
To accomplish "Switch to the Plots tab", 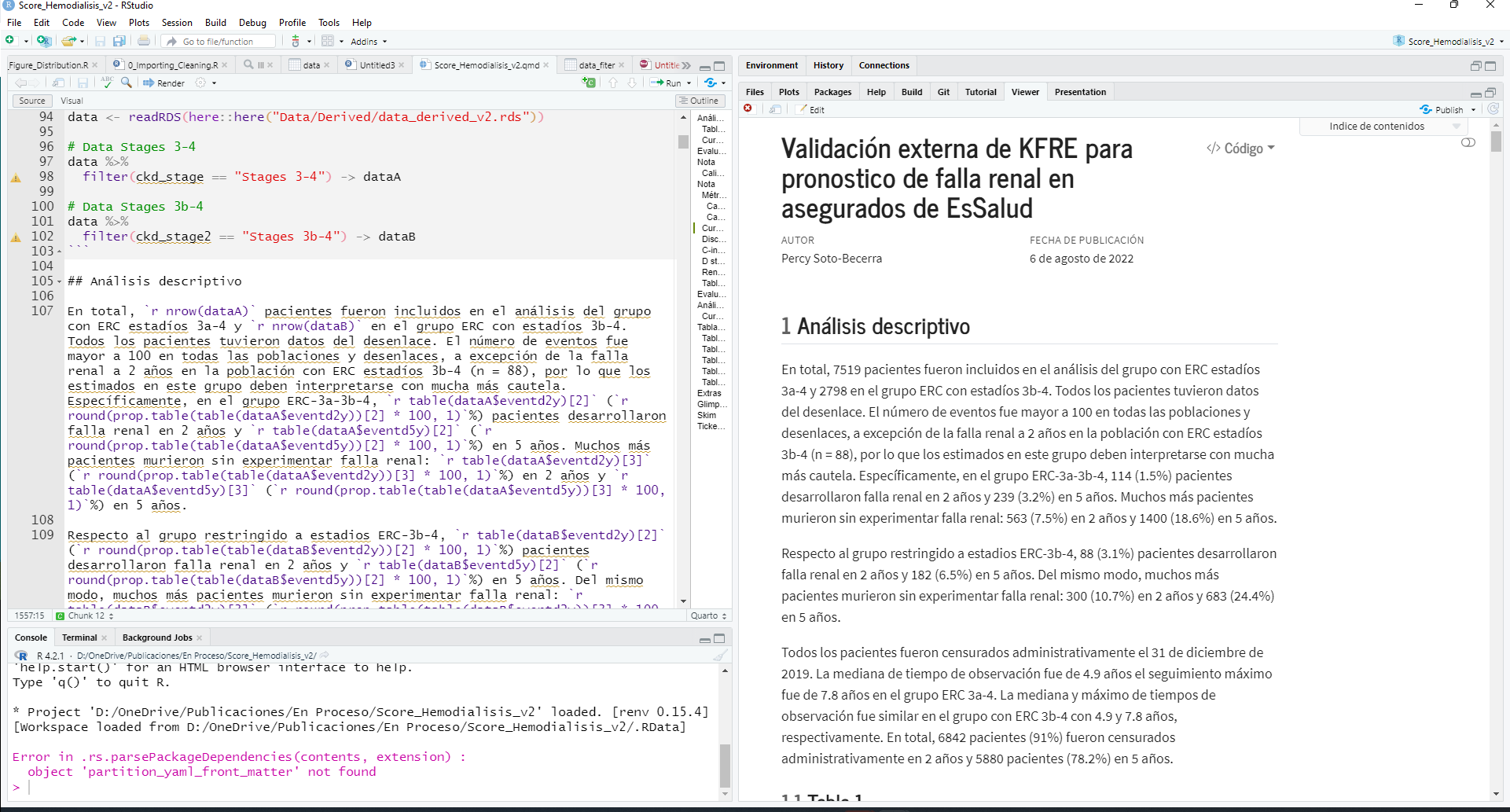I will (788, 92).
